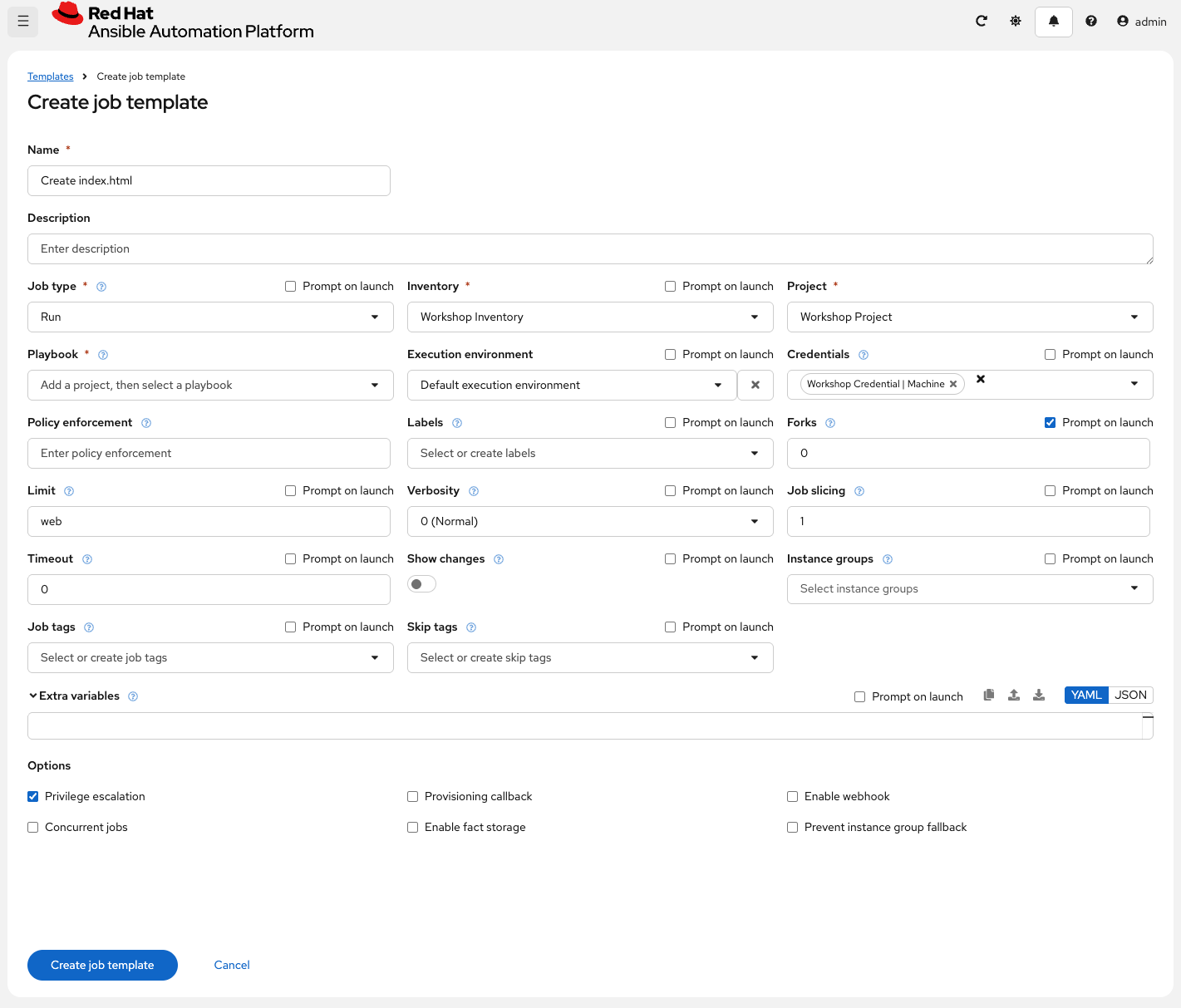Upload an extra variables file
Image resolution: width=1181 pixels, height=1008 pixels.
tap(1014, 696)
